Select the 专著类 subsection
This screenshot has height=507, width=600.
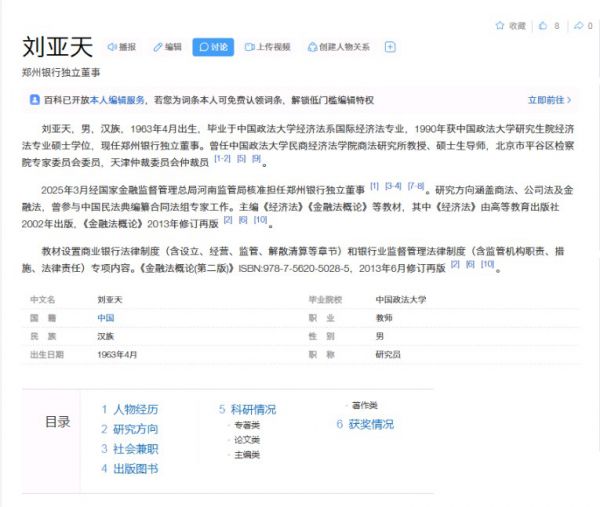pos(246,425)
